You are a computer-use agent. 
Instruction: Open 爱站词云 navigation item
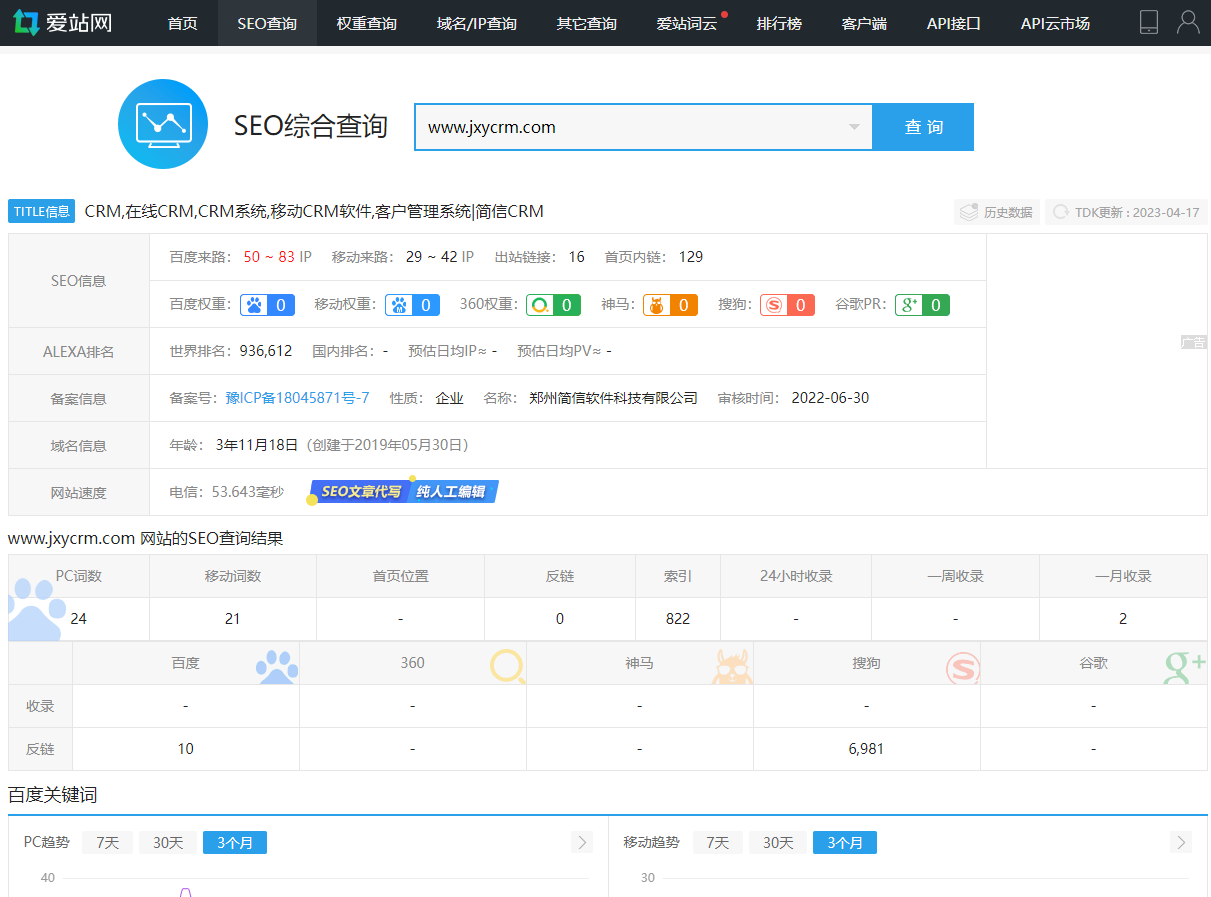[687, 23]
